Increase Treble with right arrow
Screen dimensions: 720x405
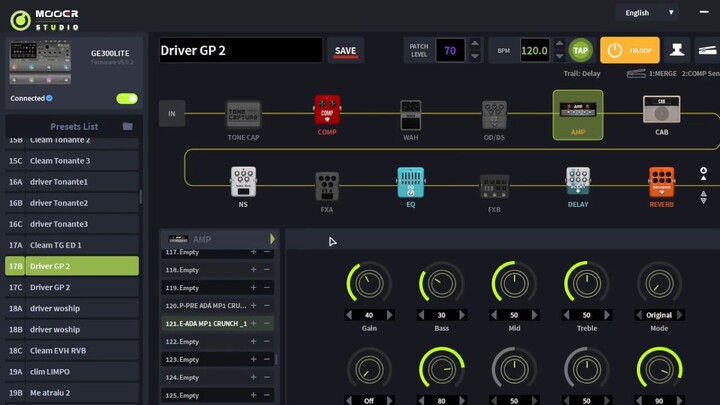click(x=607, y=315)
